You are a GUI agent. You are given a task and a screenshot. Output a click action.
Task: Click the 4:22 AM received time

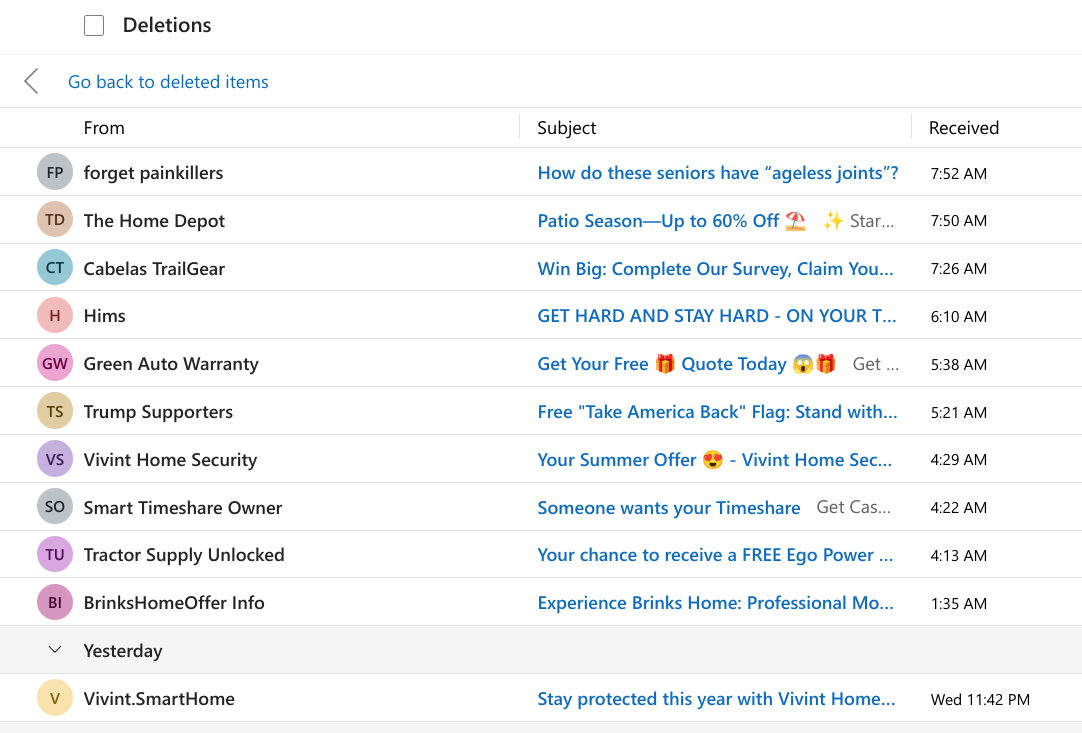coord(958,508)
